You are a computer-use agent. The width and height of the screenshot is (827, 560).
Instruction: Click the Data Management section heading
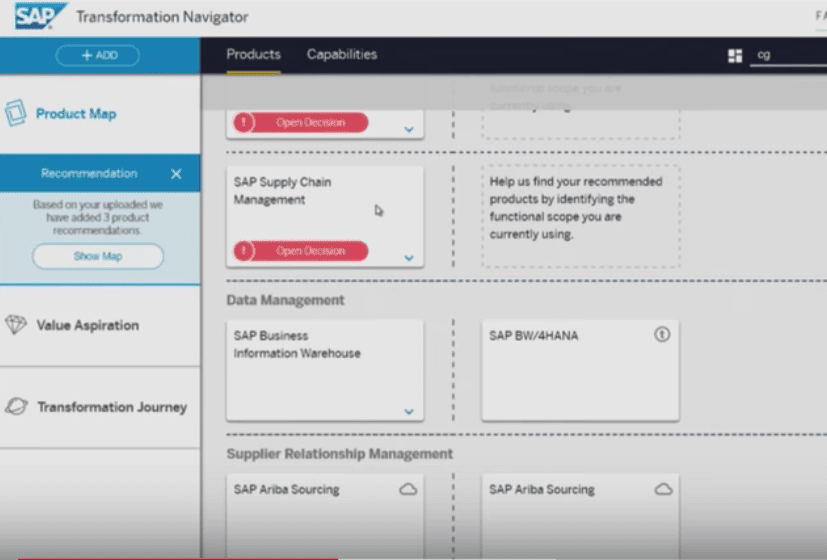[x=285, y=300]
